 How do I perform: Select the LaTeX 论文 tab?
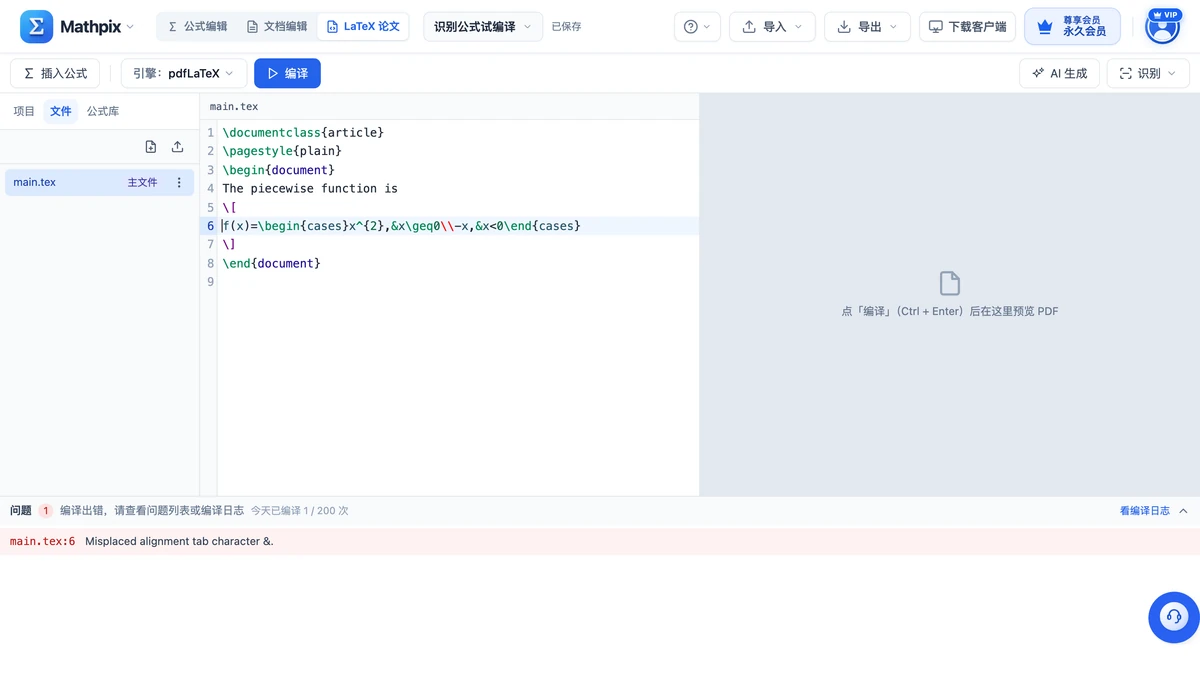coord(363,27)
